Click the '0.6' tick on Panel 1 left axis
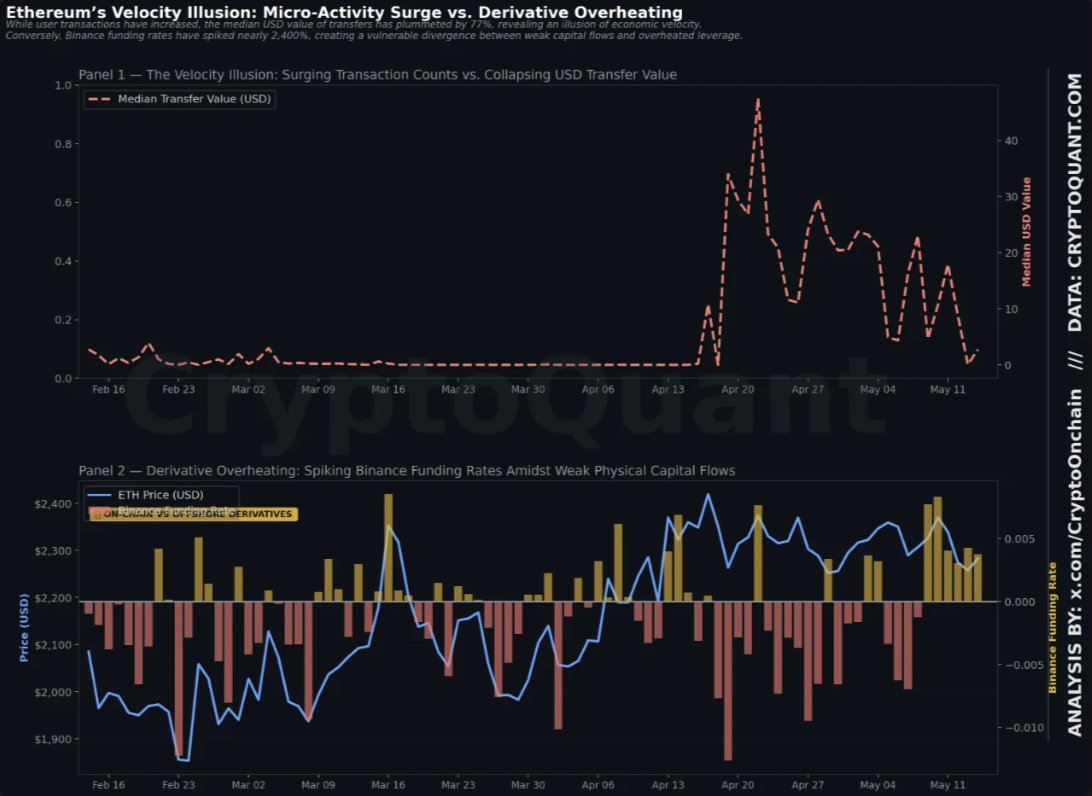The image size is (1092, 796). coord(63,203)
